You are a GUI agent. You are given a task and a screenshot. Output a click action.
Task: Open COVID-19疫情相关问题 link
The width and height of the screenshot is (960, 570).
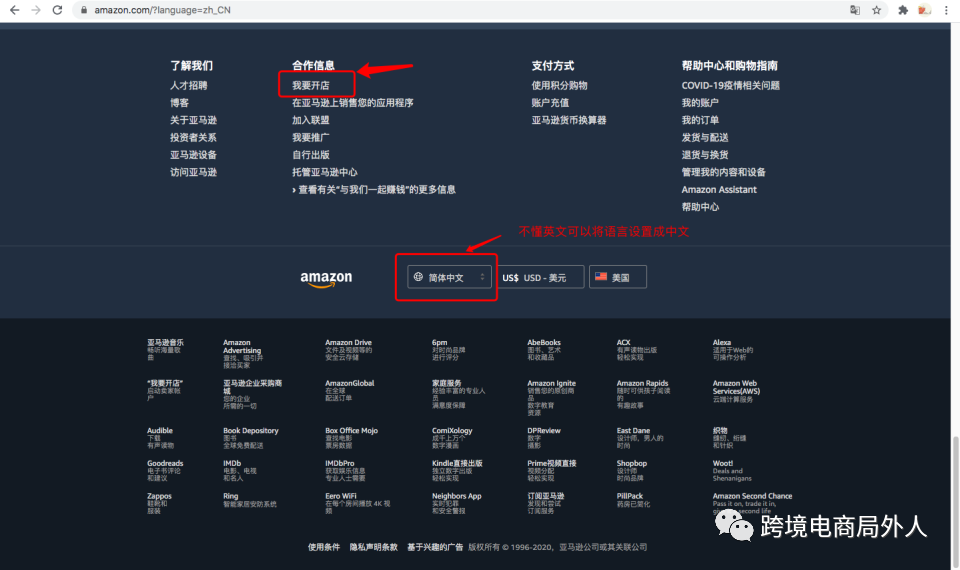coord(731,85)
